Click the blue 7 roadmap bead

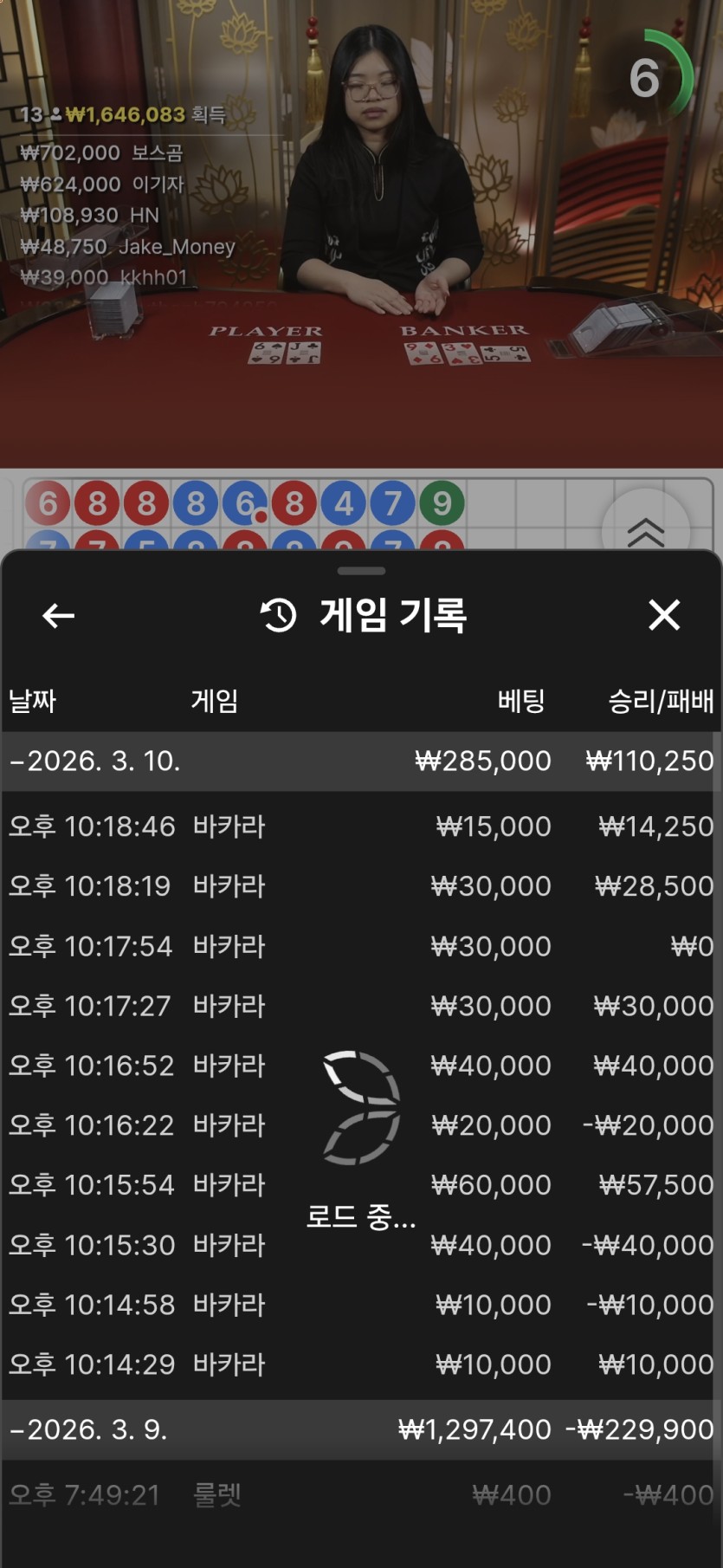point(393,503)
